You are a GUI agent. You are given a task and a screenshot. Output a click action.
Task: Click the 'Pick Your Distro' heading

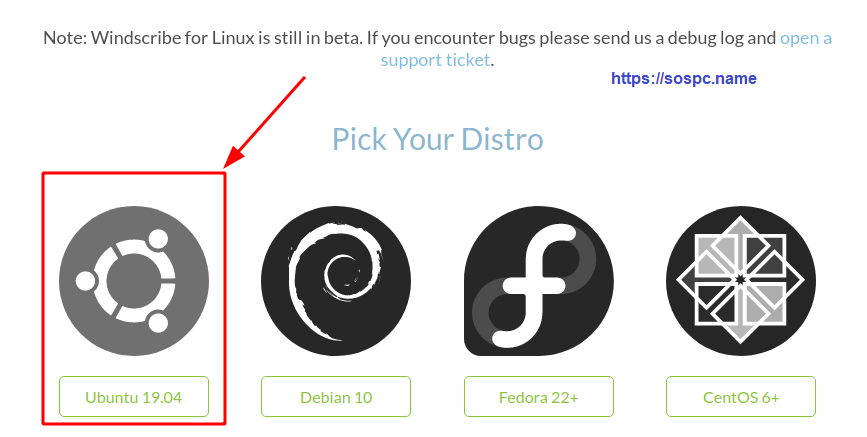[x=437, y=139]
